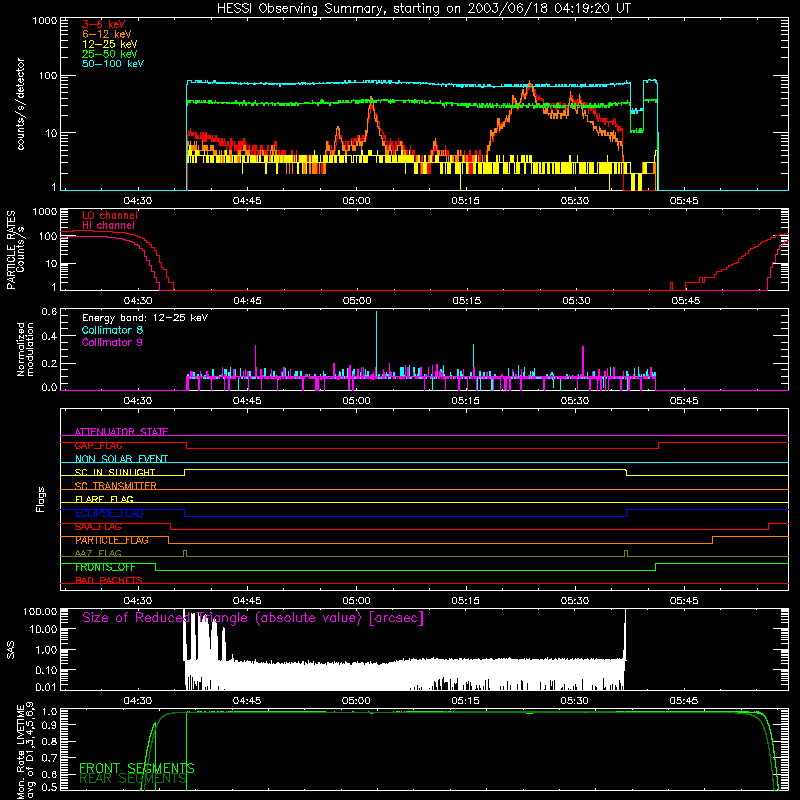Click the FRONT SEGMENTS legend label
The height and width of the screenshot is (800, 800).
point(137,768)
